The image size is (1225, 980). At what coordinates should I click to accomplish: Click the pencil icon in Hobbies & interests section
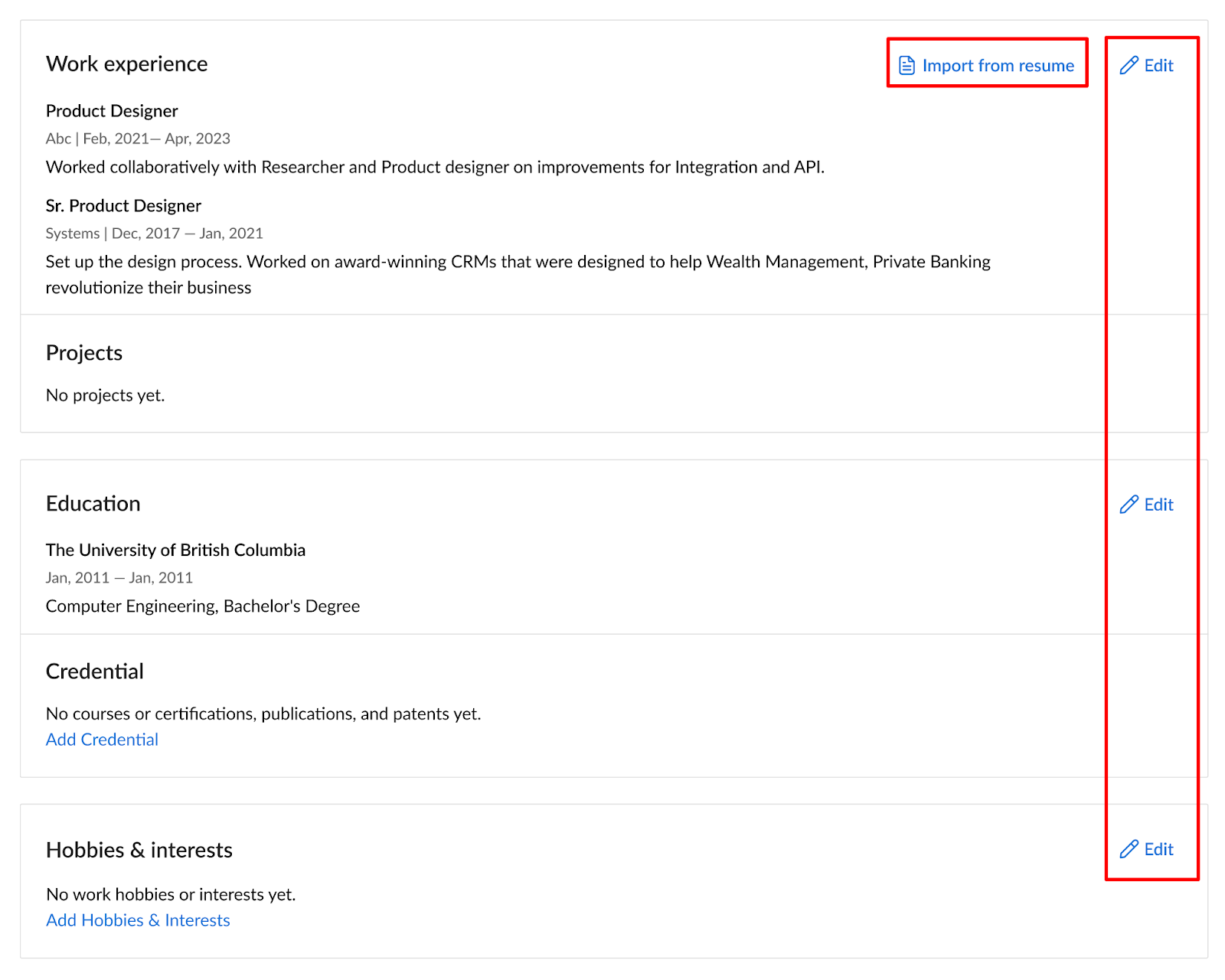pyautogui.click(x=1129, y=849)
